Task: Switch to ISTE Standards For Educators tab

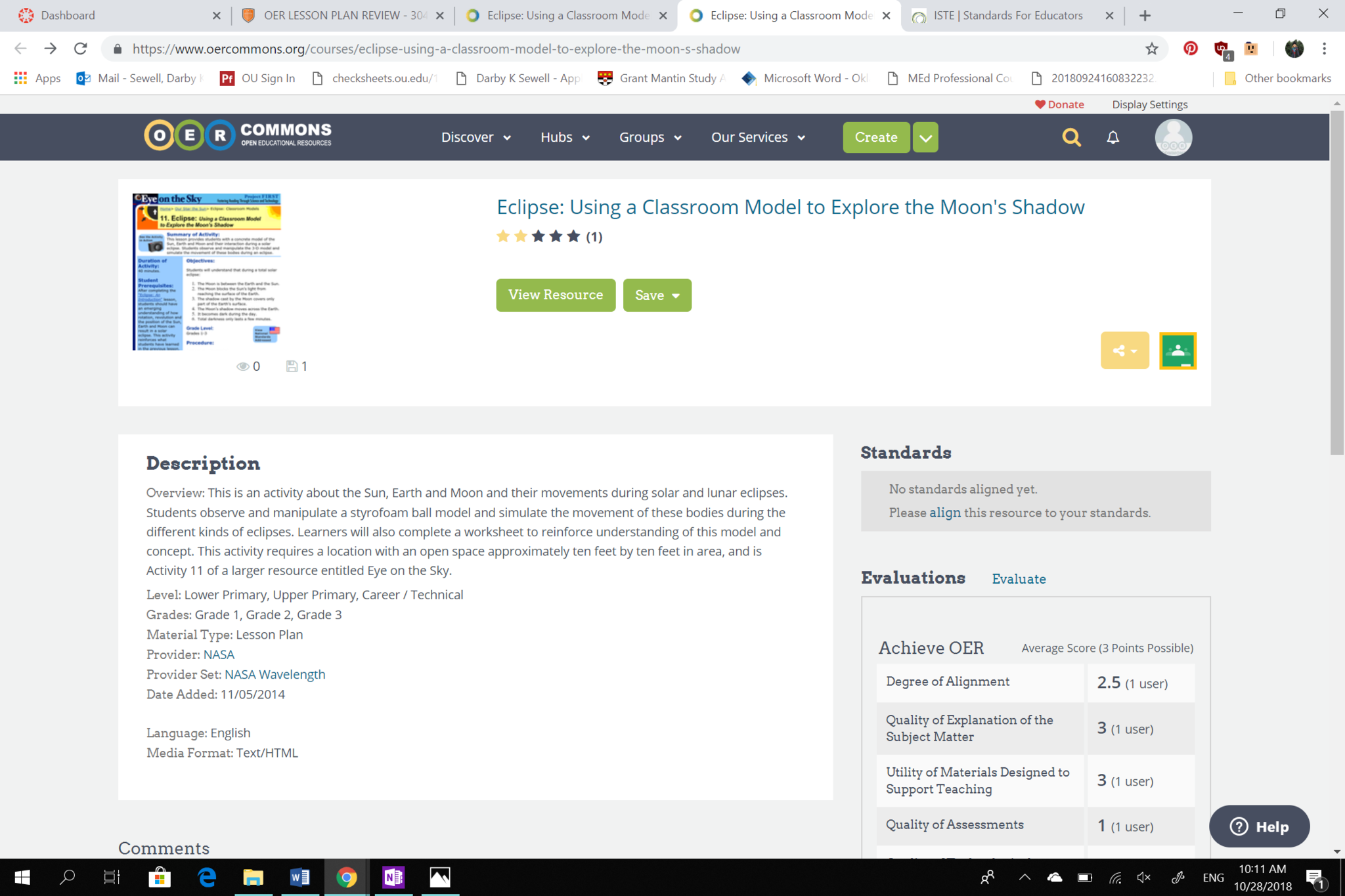Action: [x=1007, y=15]
